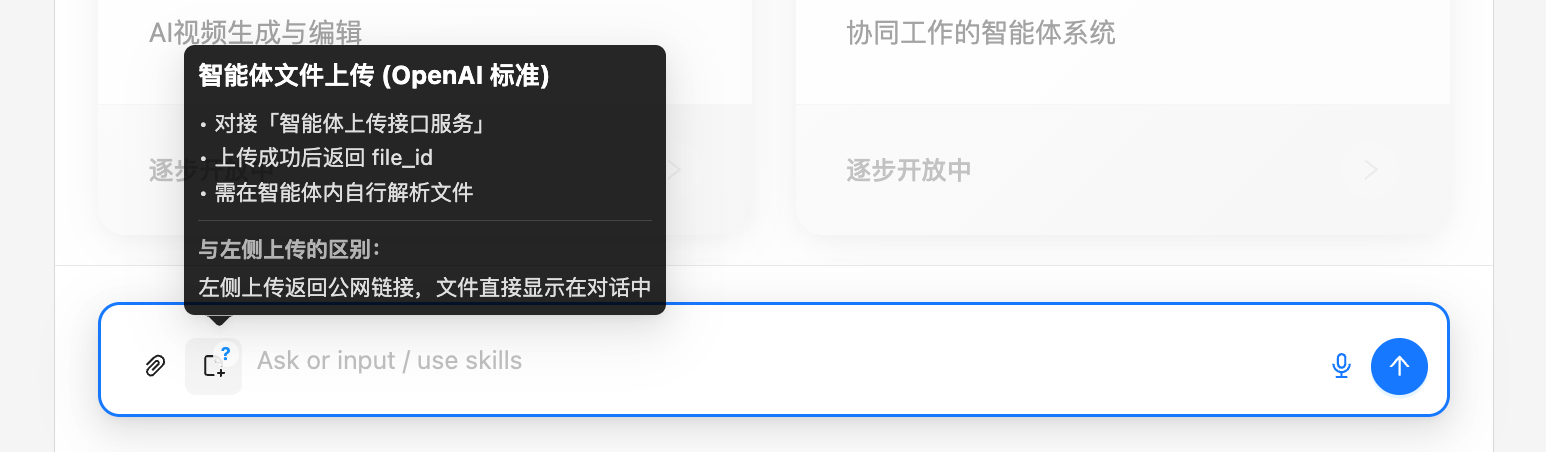Expand the right card's chevron arrow
Viewport: 1546px width, 452px height.
click(1372, 170)
